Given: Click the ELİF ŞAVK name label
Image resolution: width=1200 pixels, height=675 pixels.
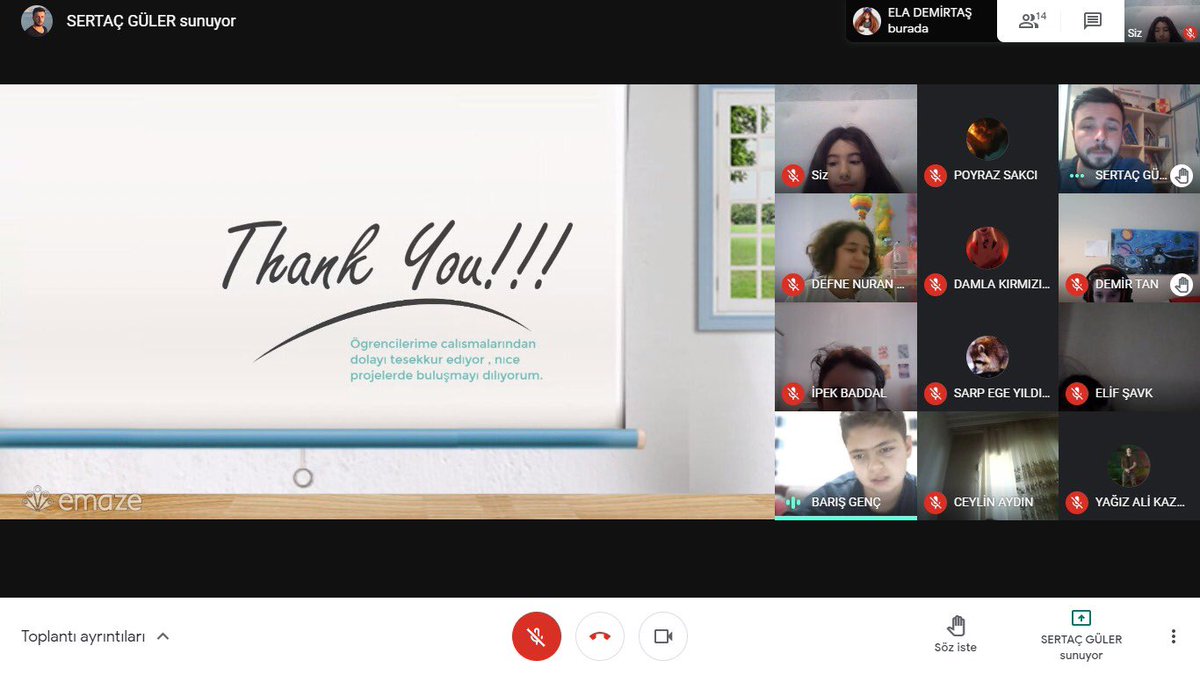Looking at the screenshot, I should (x=1124, y=393).
